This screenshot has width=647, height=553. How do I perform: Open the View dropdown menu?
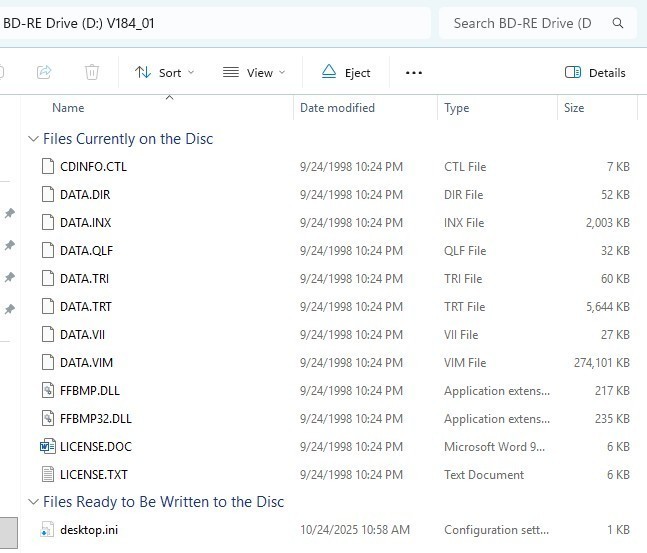click(254, 72)
